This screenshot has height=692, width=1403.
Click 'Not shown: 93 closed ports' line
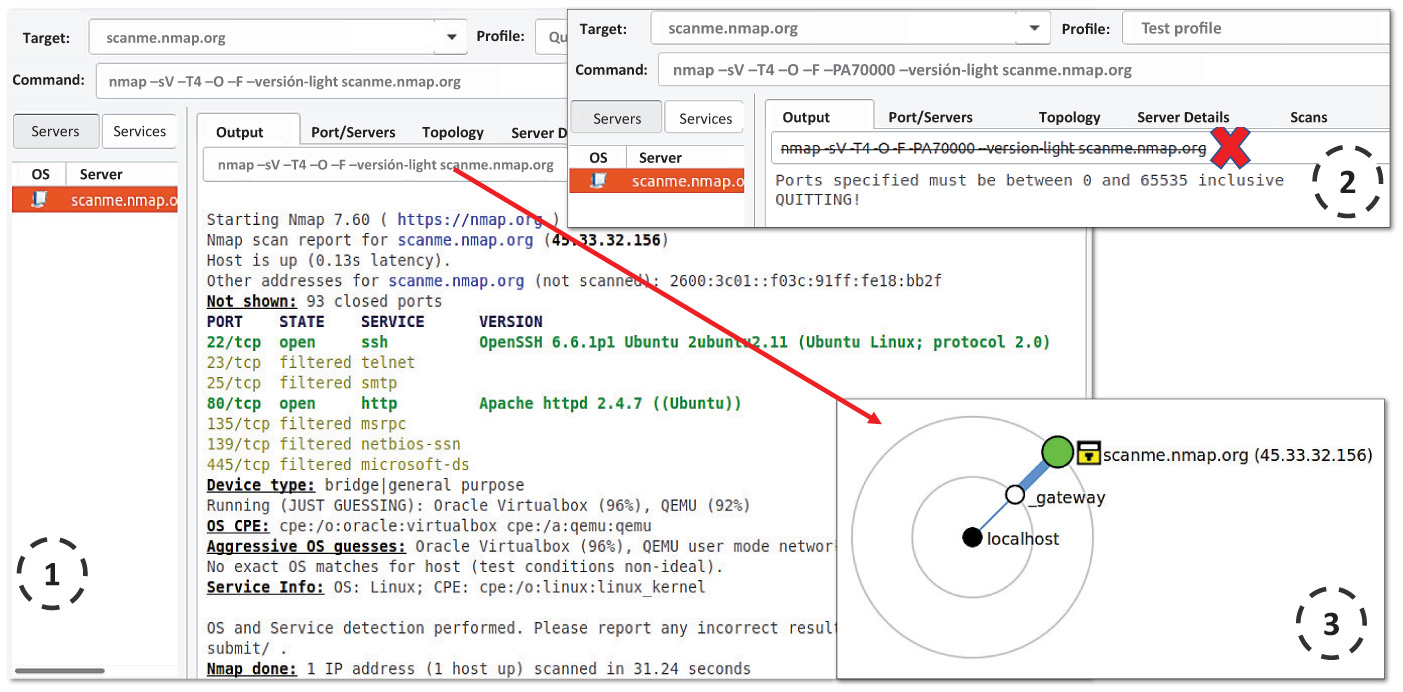tap(324, 301)
